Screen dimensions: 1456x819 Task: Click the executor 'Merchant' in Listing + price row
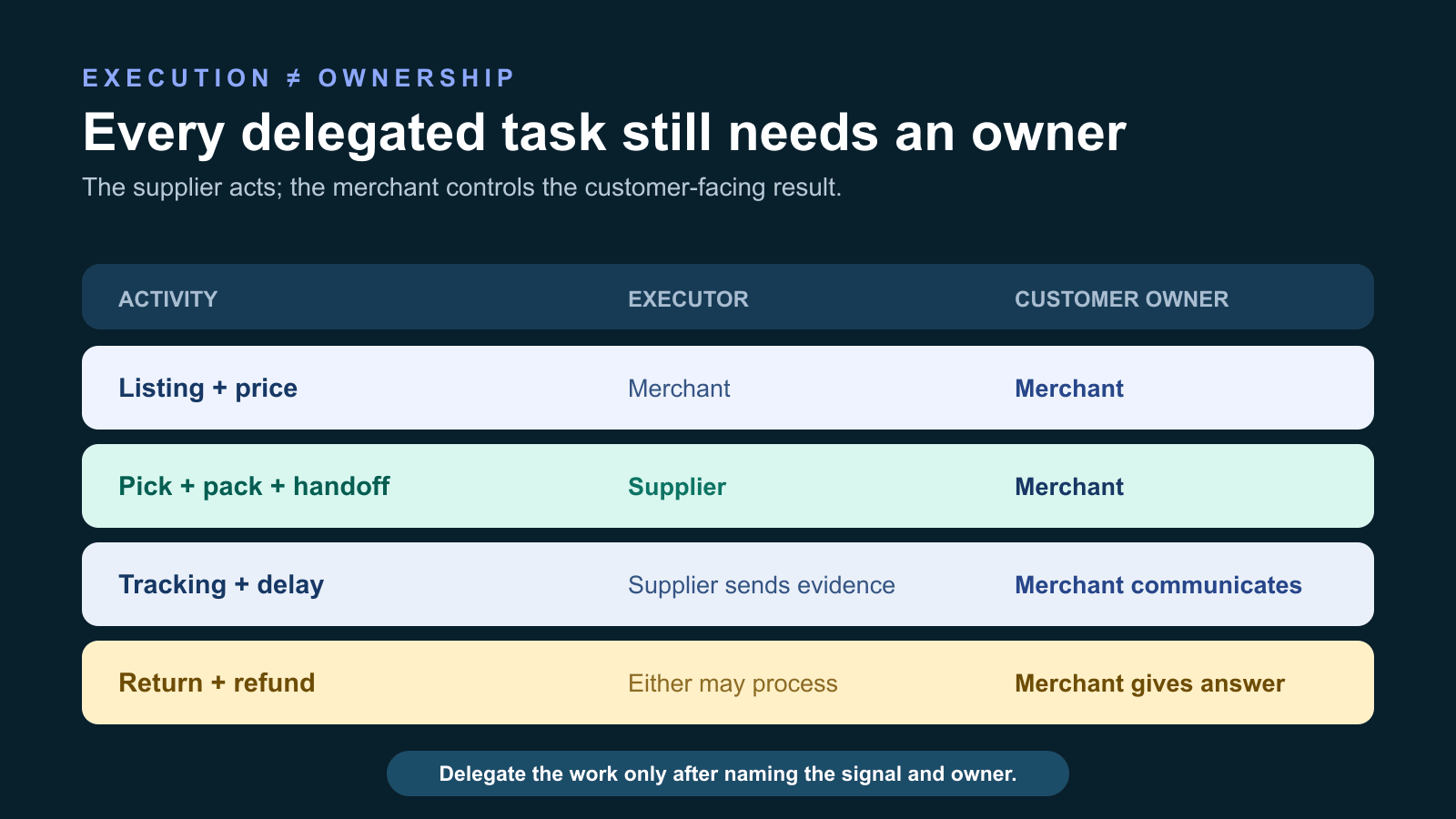coord(679,389)
